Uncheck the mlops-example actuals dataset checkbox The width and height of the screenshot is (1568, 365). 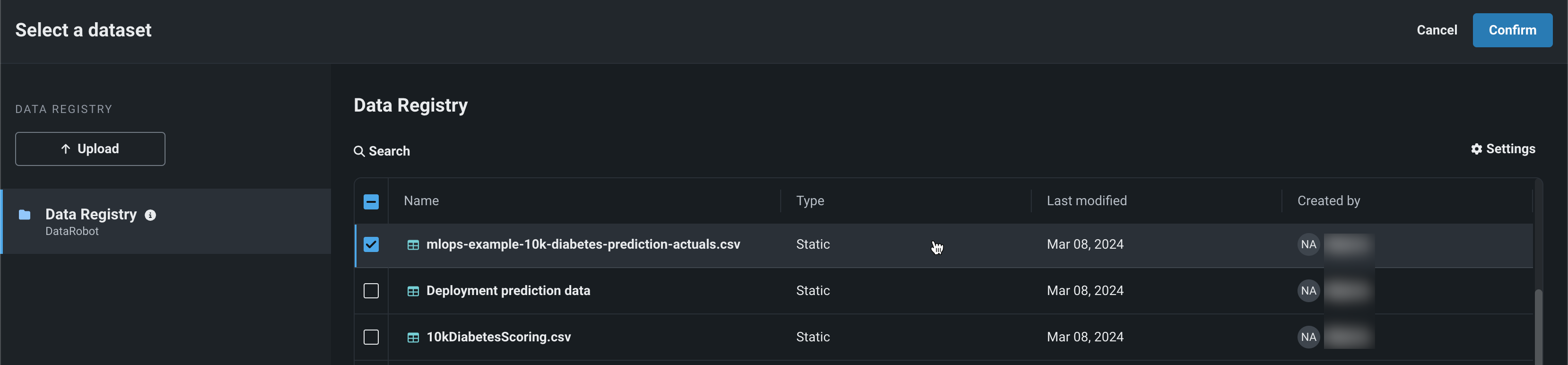click(371, 244)
